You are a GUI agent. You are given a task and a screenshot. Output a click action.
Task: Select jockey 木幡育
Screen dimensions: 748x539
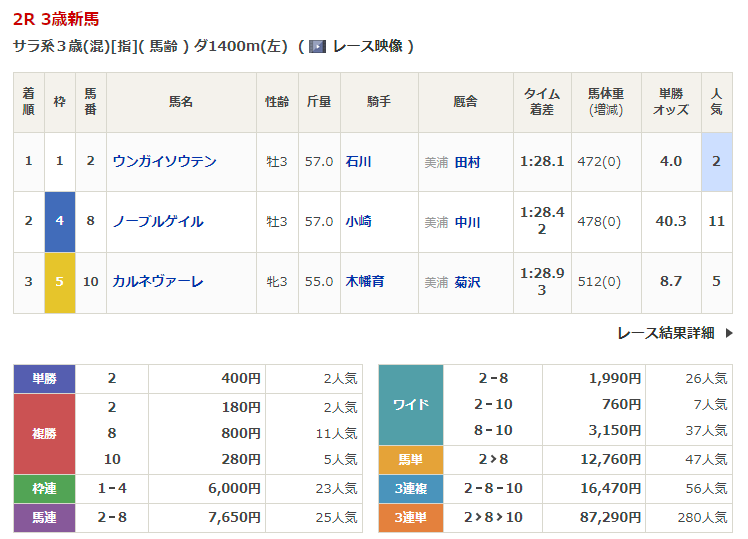click(x=365, y=282)
